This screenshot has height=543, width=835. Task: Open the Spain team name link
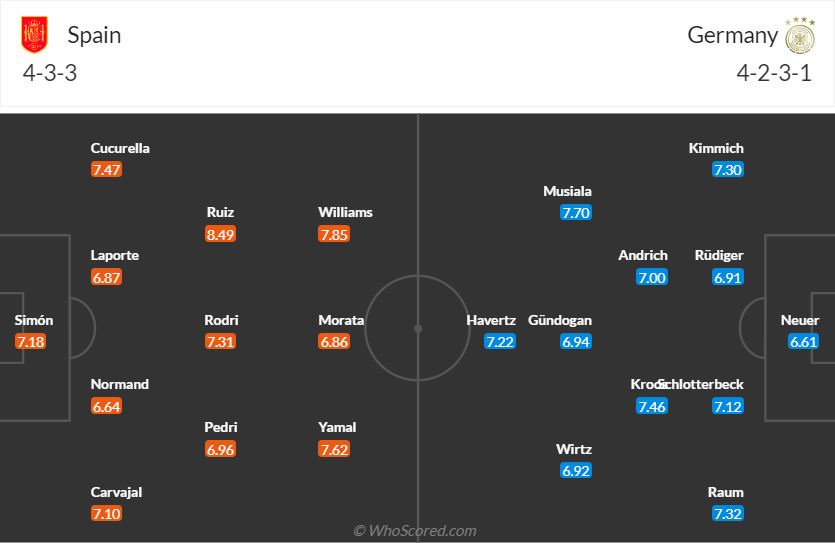tap(94, 35)
